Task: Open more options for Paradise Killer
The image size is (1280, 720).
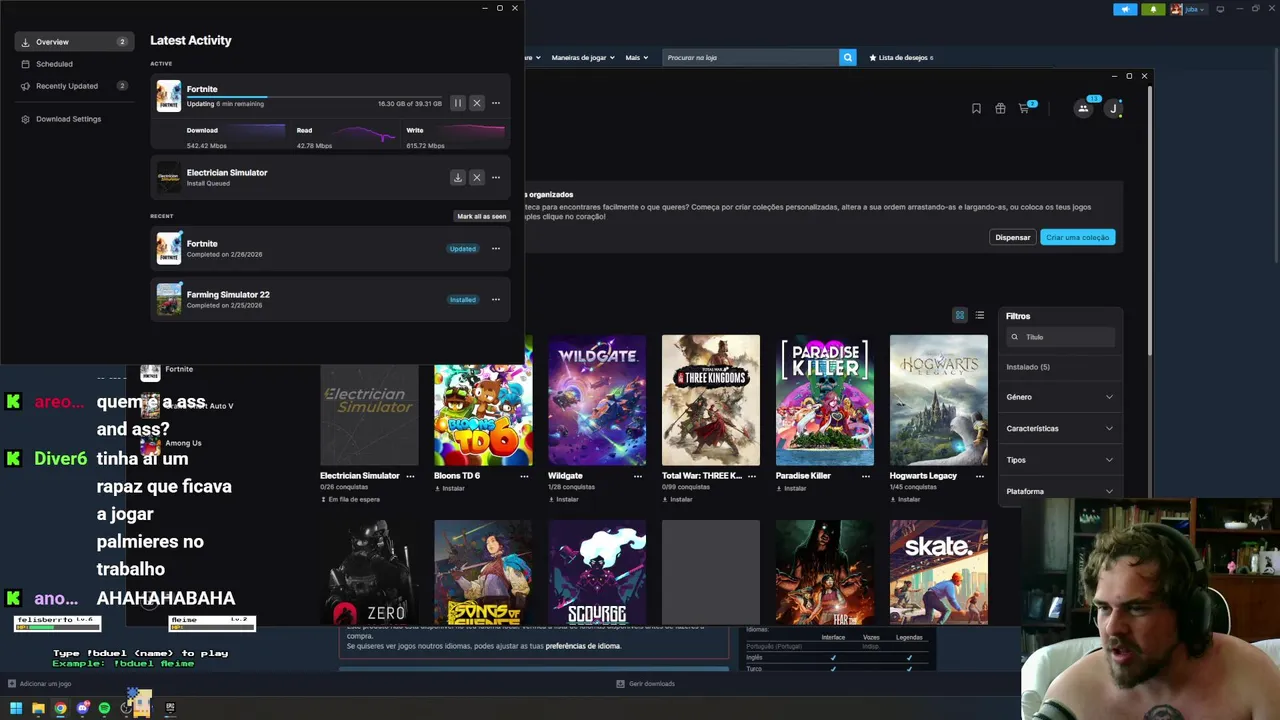Action: [x=866, y=476]
